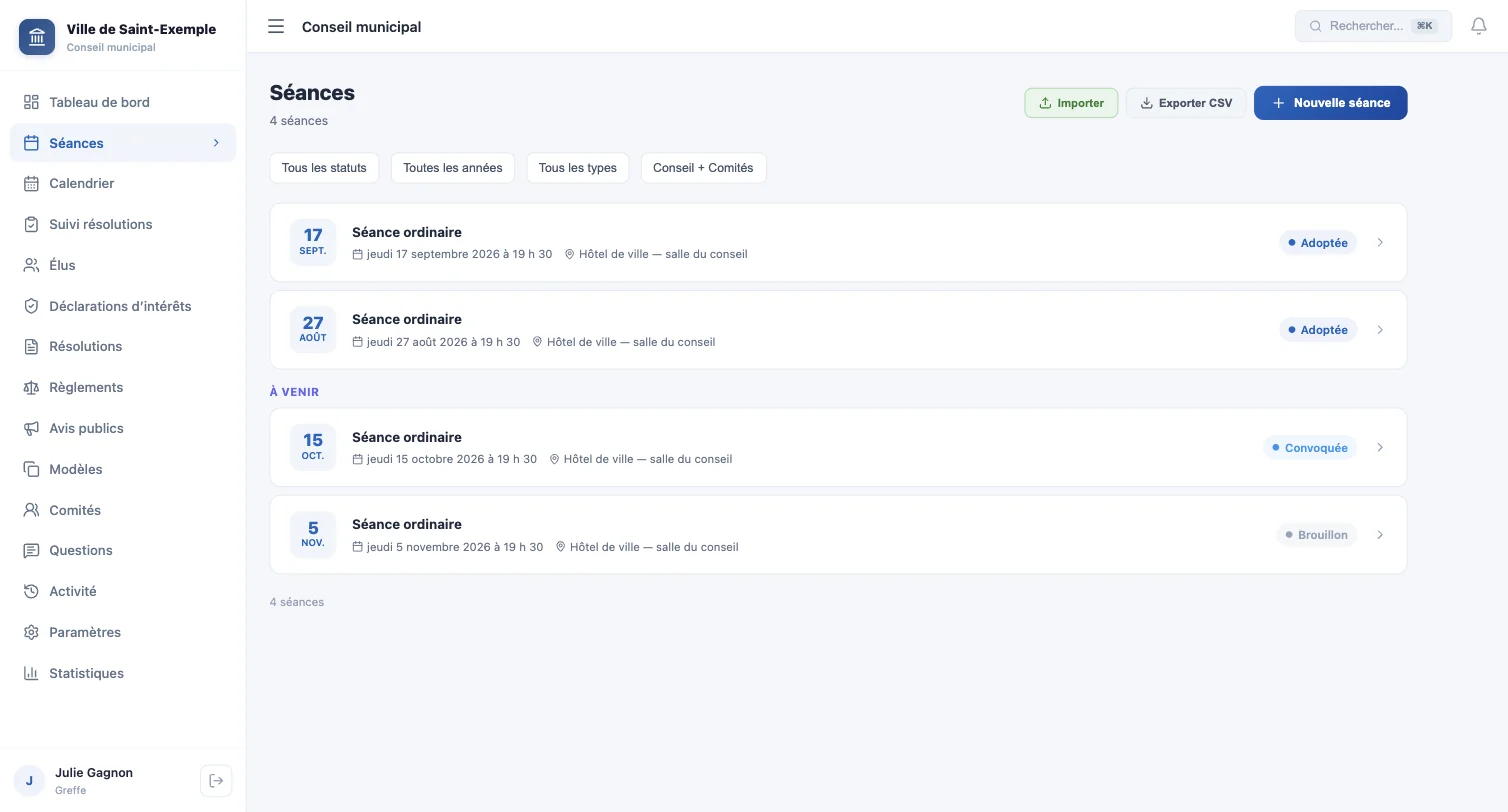The height and width of the screenshot is (812, 1508).
Task: Open the Tous les types filter
Action: click(578, 168)
